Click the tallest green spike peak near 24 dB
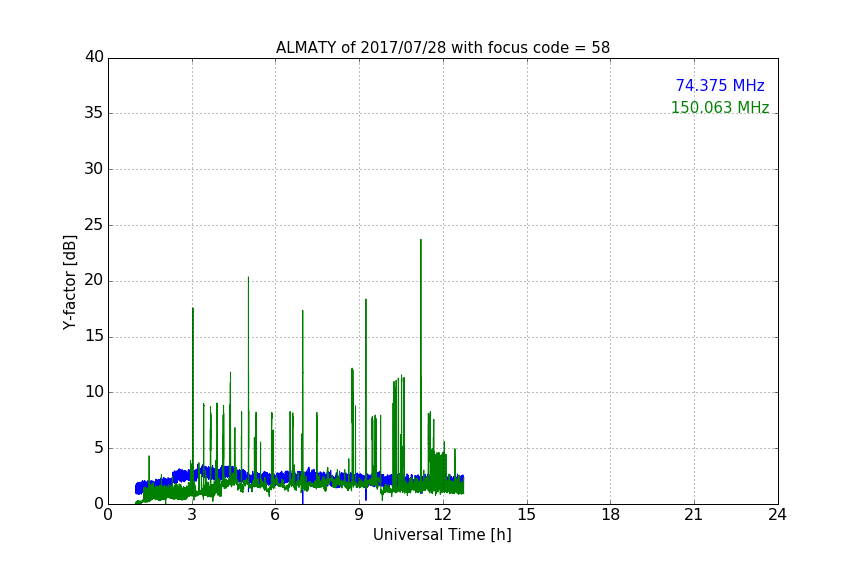This screenshot has height=576, width=864. pos(421,240)
